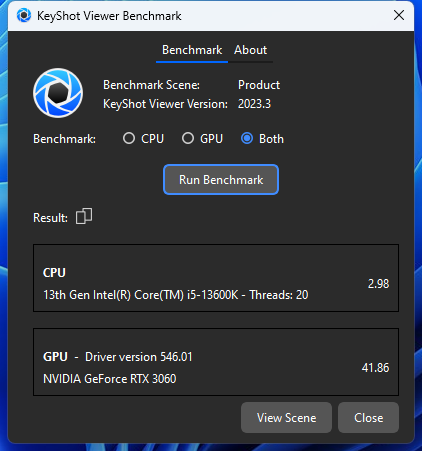Click the version value 2023.3

pos(254,104)
